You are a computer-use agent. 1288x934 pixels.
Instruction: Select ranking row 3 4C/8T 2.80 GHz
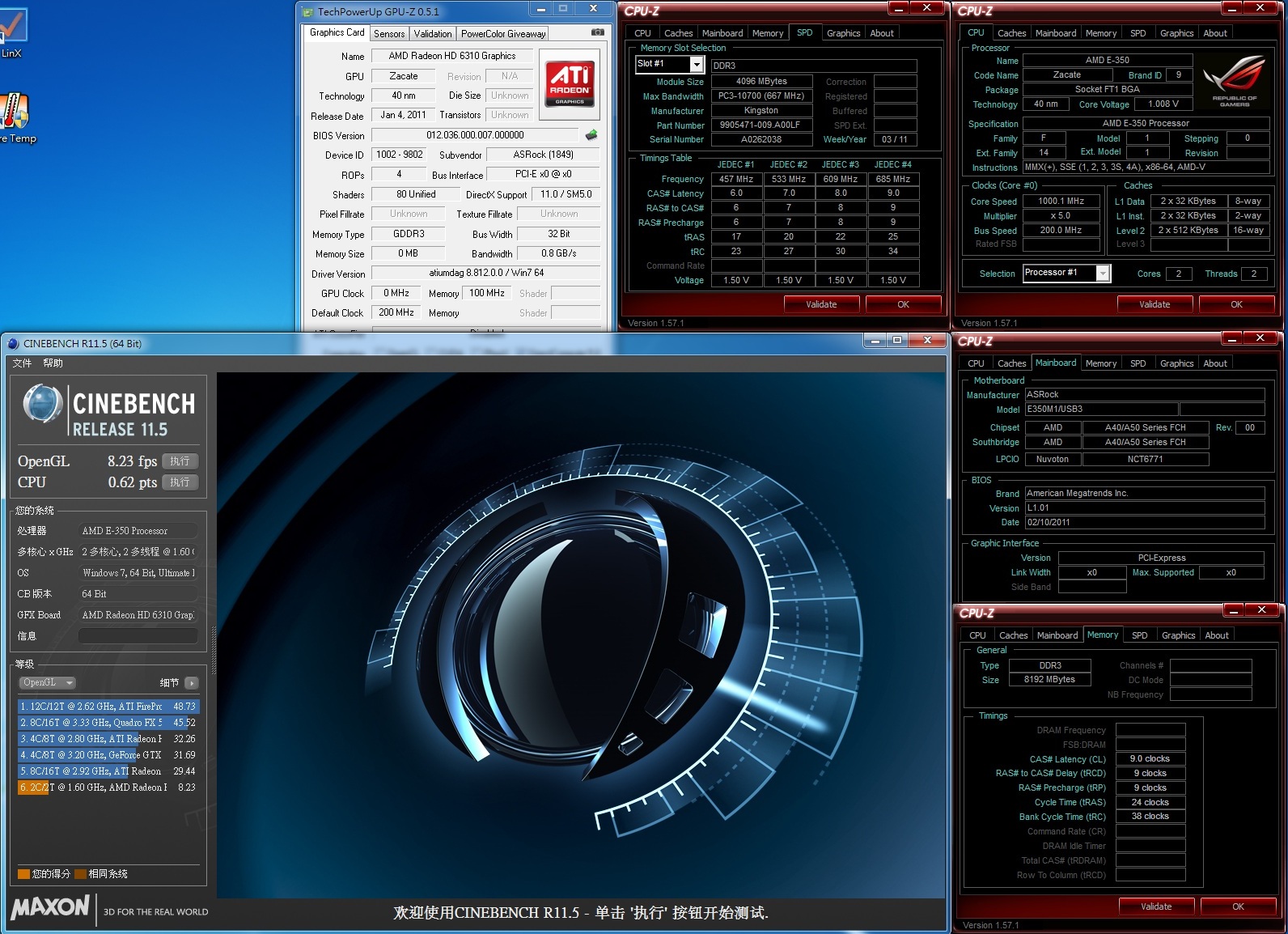(107, 739)
